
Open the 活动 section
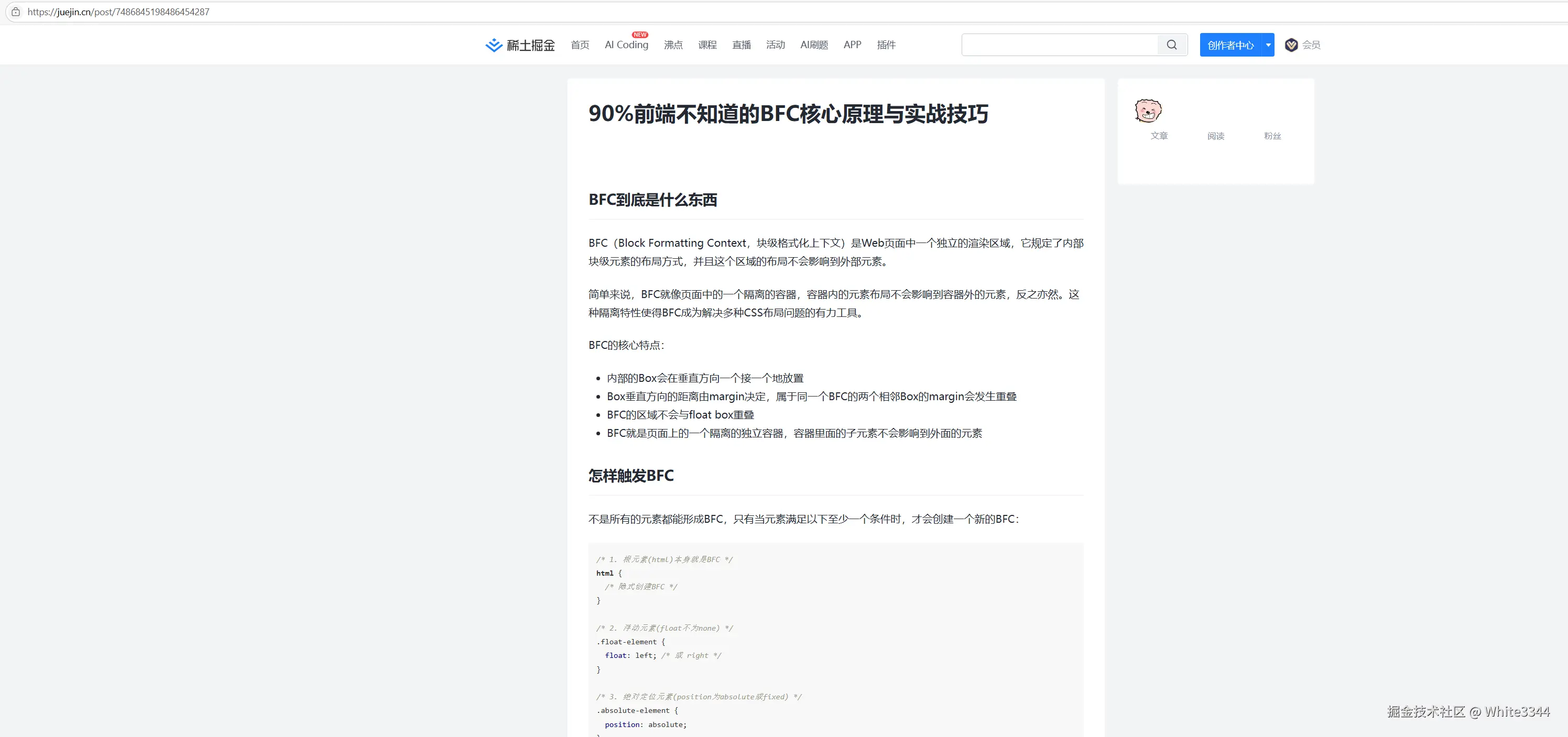click(x=776, y=45)
